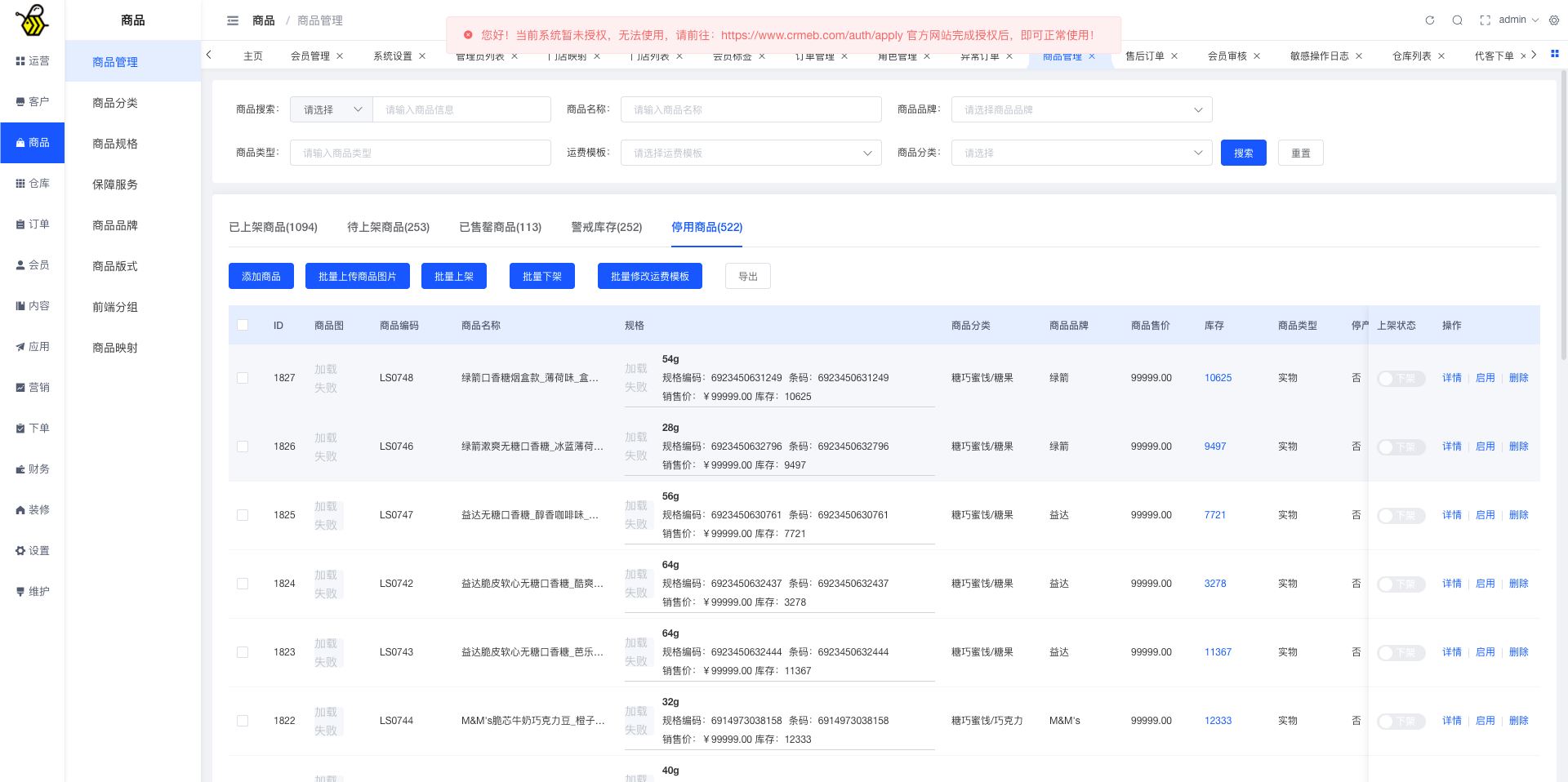This screenshot has height=782, width=1568.
Task: Switch to 已售罄商品(113) tab
Action: pos(500,227)
